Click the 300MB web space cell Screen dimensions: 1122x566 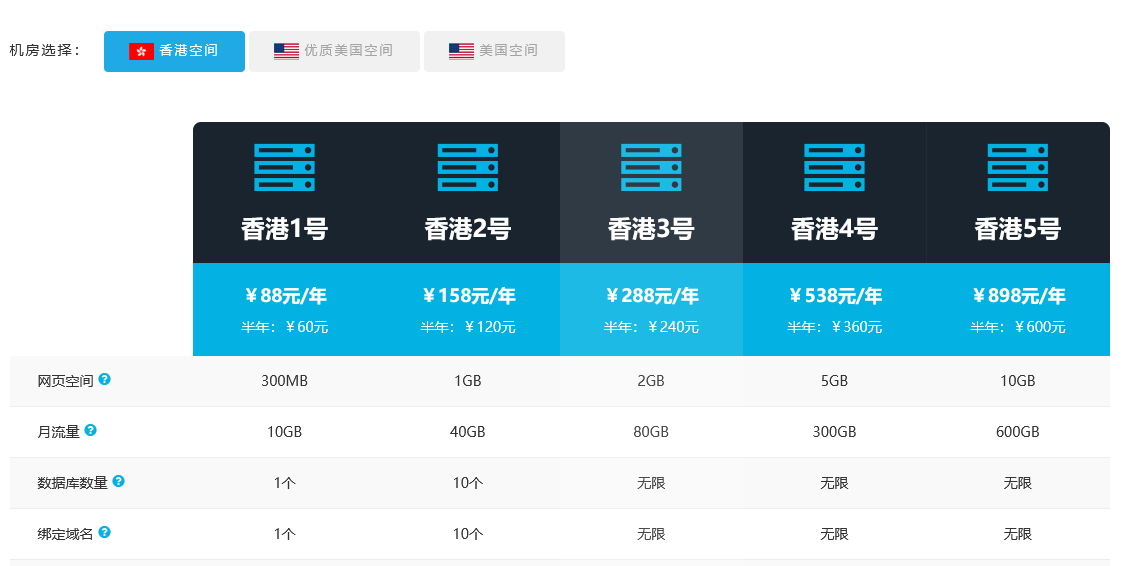click(285, 381)
